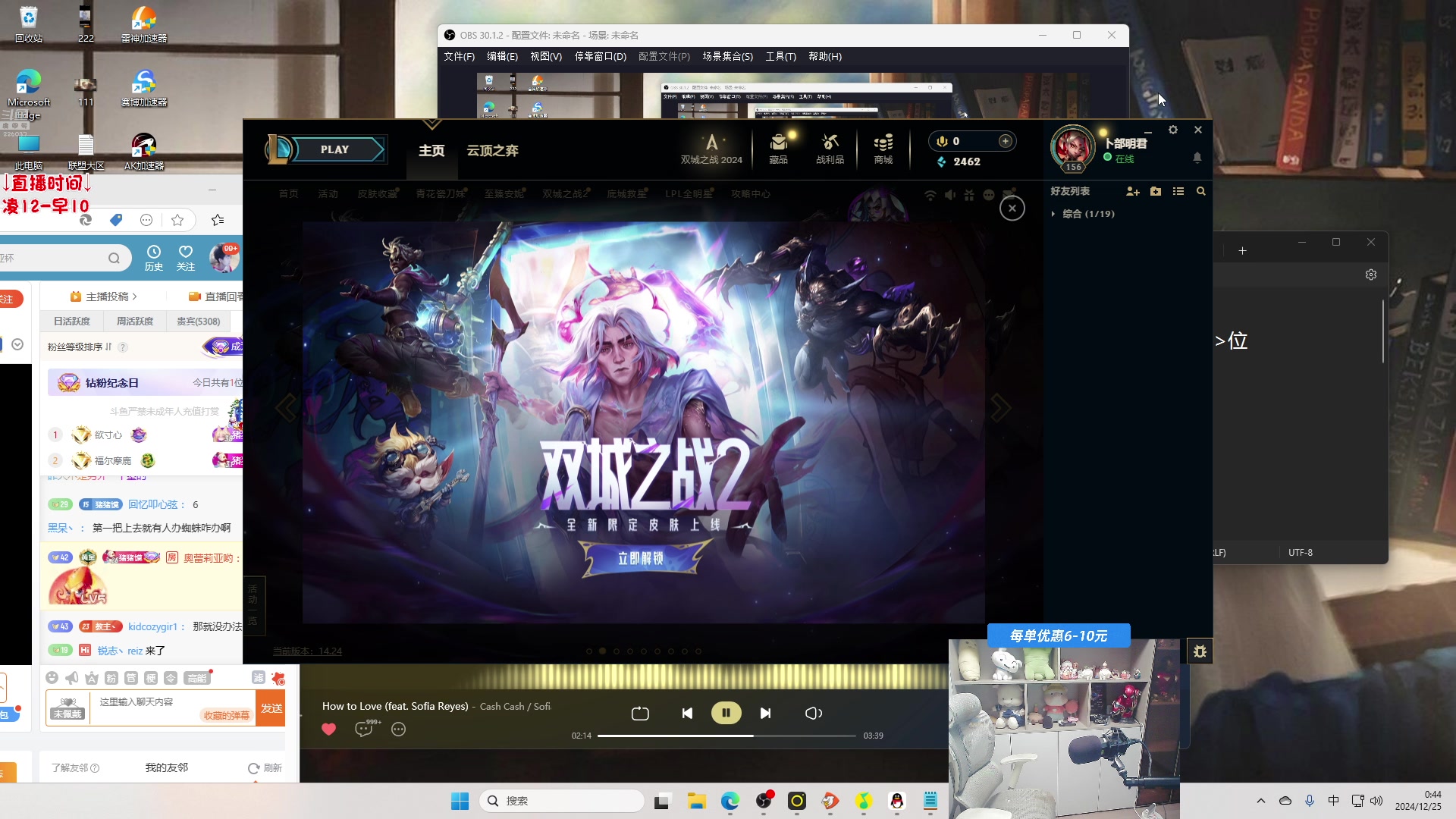Image resolution: width=1456 pixels, height=819 pixels.
Task: Toggle the loop mode icon in music player
Action: pyautogui.click(x=640, y=713)
